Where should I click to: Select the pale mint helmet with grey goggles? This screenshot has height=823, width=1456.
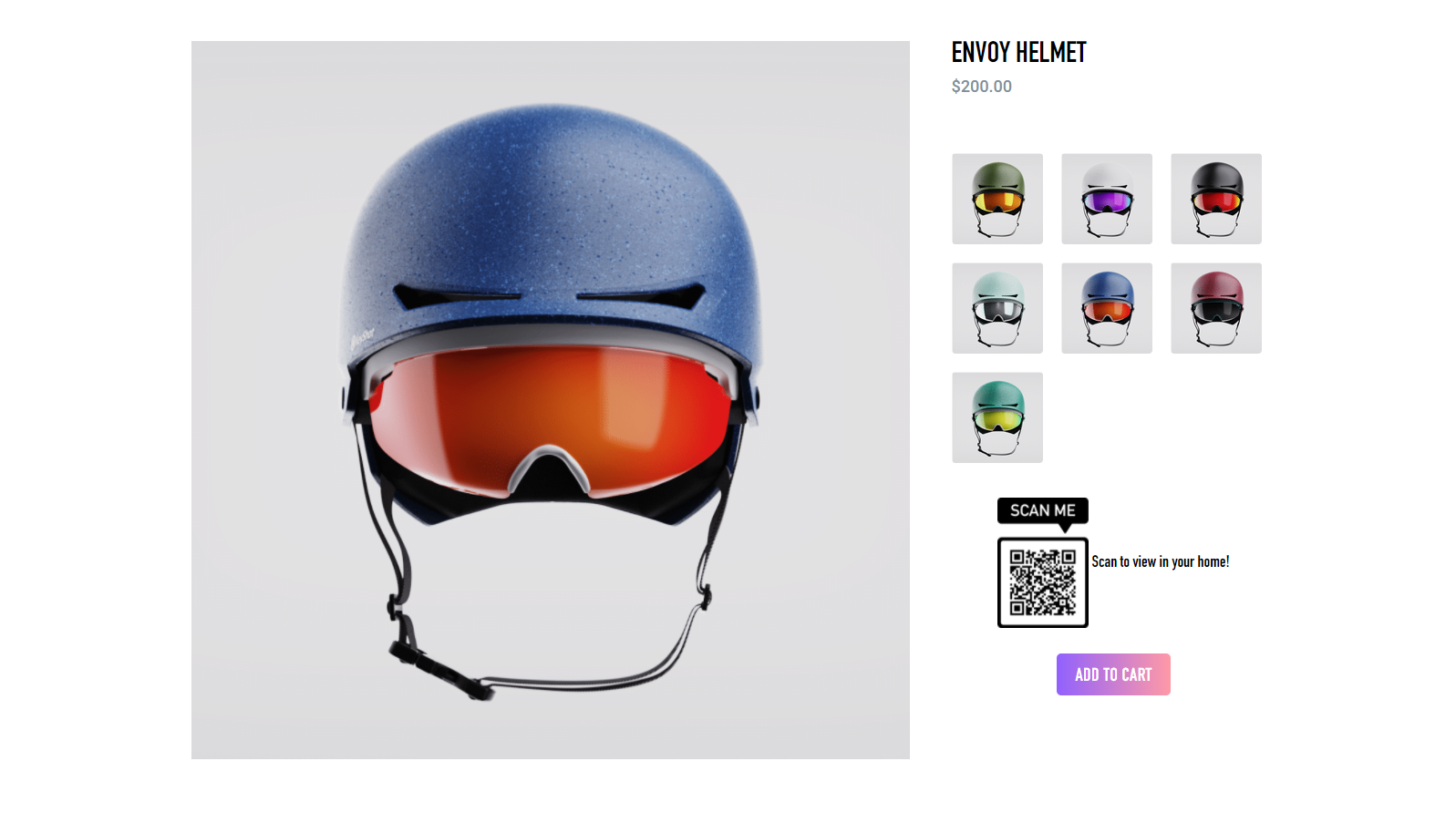997,308
